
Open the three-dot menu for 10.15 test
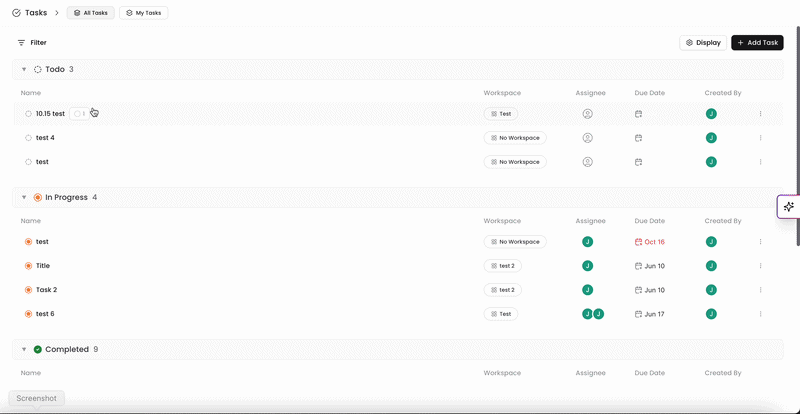point(760,114)
